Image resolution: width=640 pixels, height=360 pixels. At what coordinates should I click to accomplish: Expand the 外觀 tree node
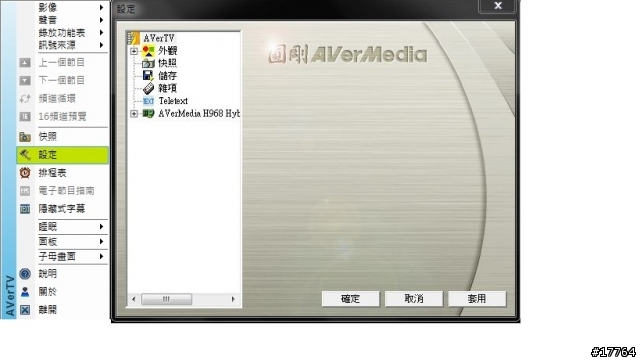[134, 51]
